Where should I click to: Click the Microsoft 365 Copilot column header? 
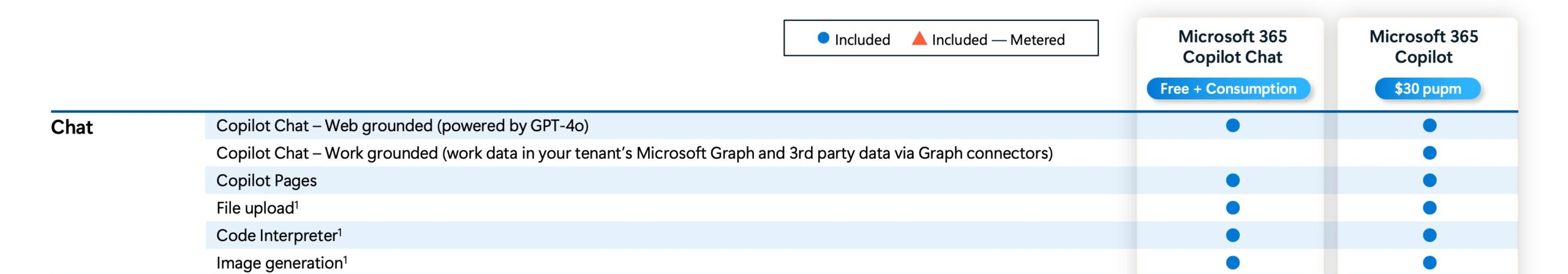pyautogui.click(x=1423, y=47)
